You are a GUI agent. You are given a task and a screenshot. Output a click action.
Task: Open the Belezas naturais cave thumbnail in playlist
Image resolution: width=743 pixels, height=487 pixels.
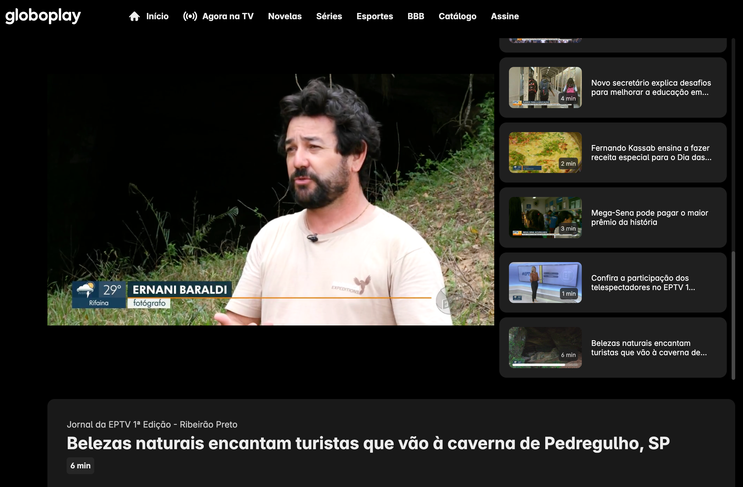[545, 347]
